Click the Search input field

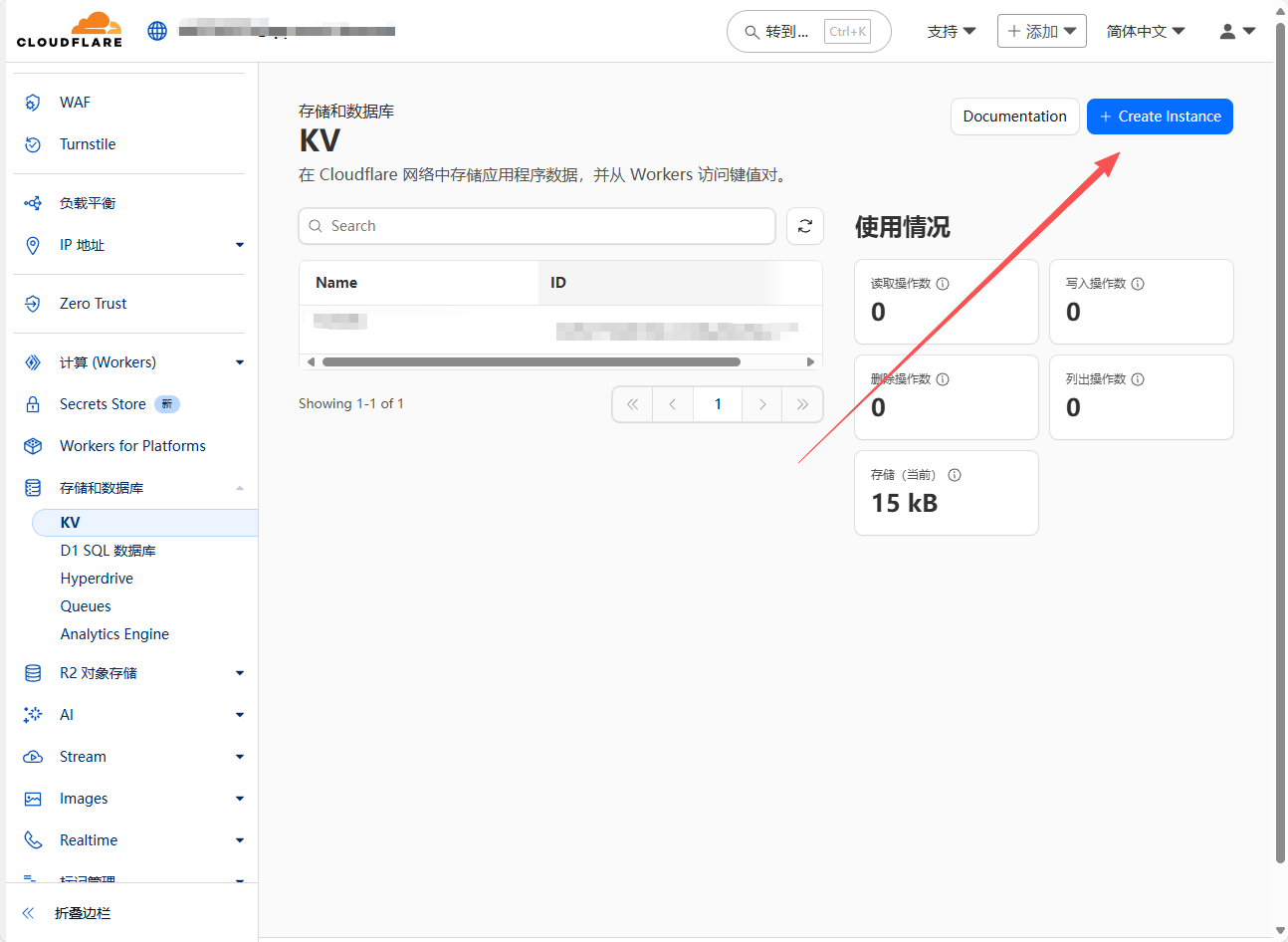click(537, 226)
